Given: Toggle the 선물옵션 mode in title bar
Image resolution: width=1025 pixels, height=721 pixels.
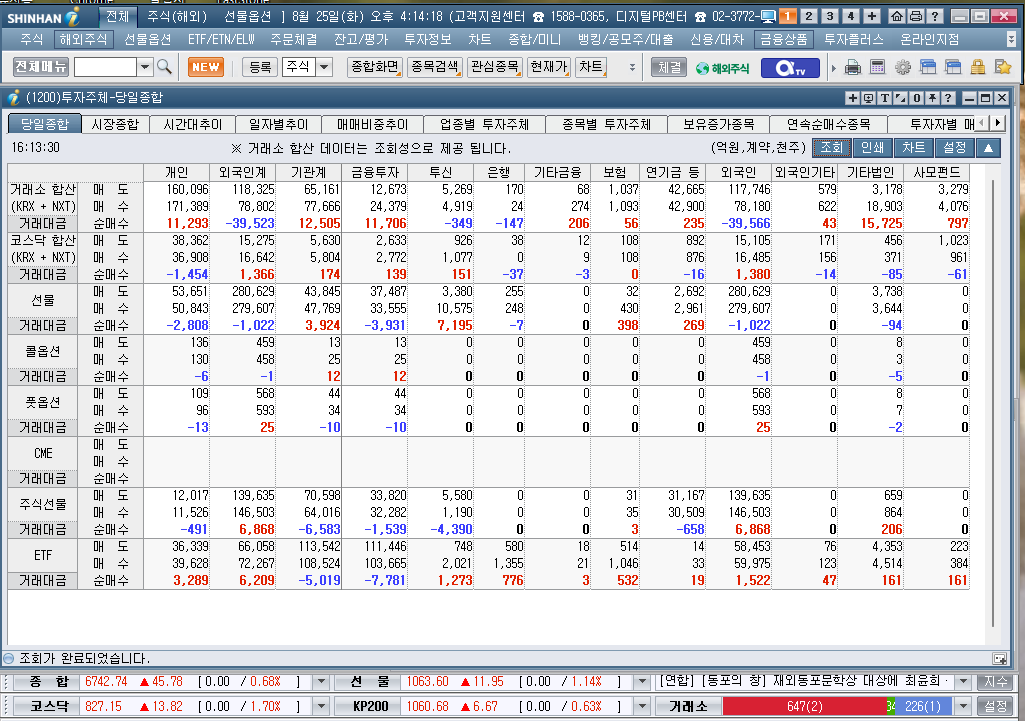Looking at the screenshot, I should coord(248,16).
